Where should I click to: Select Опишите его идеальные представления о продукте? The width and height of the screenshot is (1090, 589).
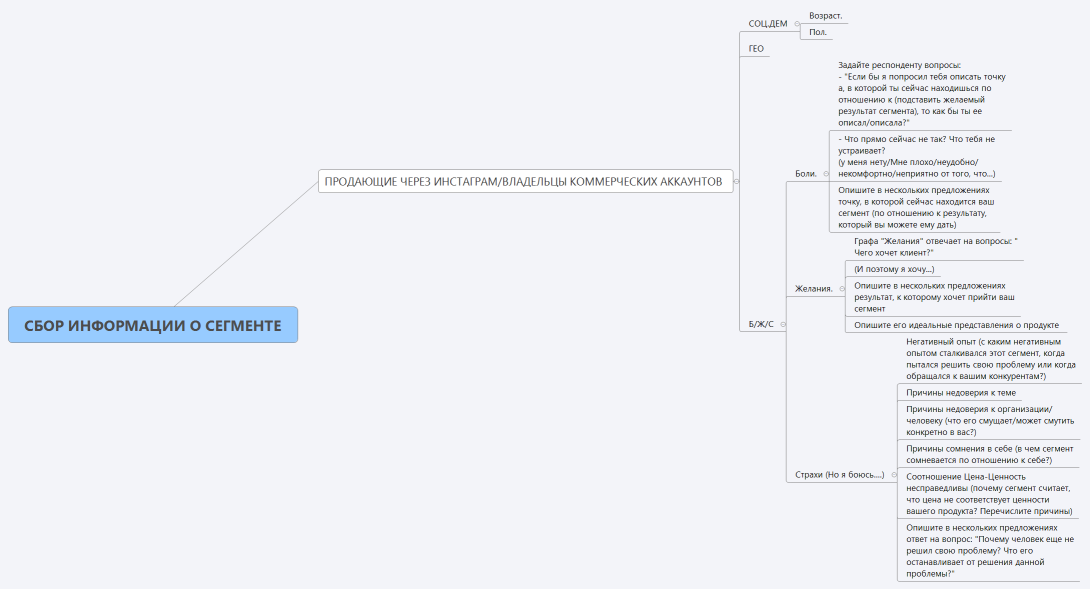[x=955, y=325]
